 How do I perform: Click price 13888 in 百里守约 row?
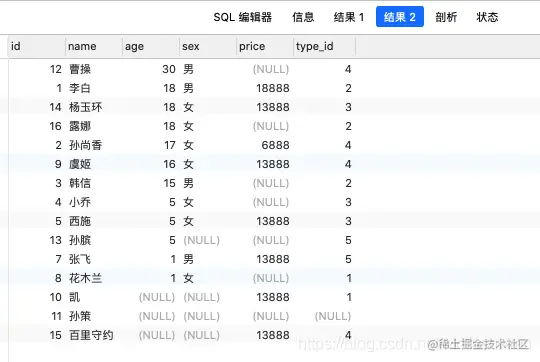pos(273,335)
